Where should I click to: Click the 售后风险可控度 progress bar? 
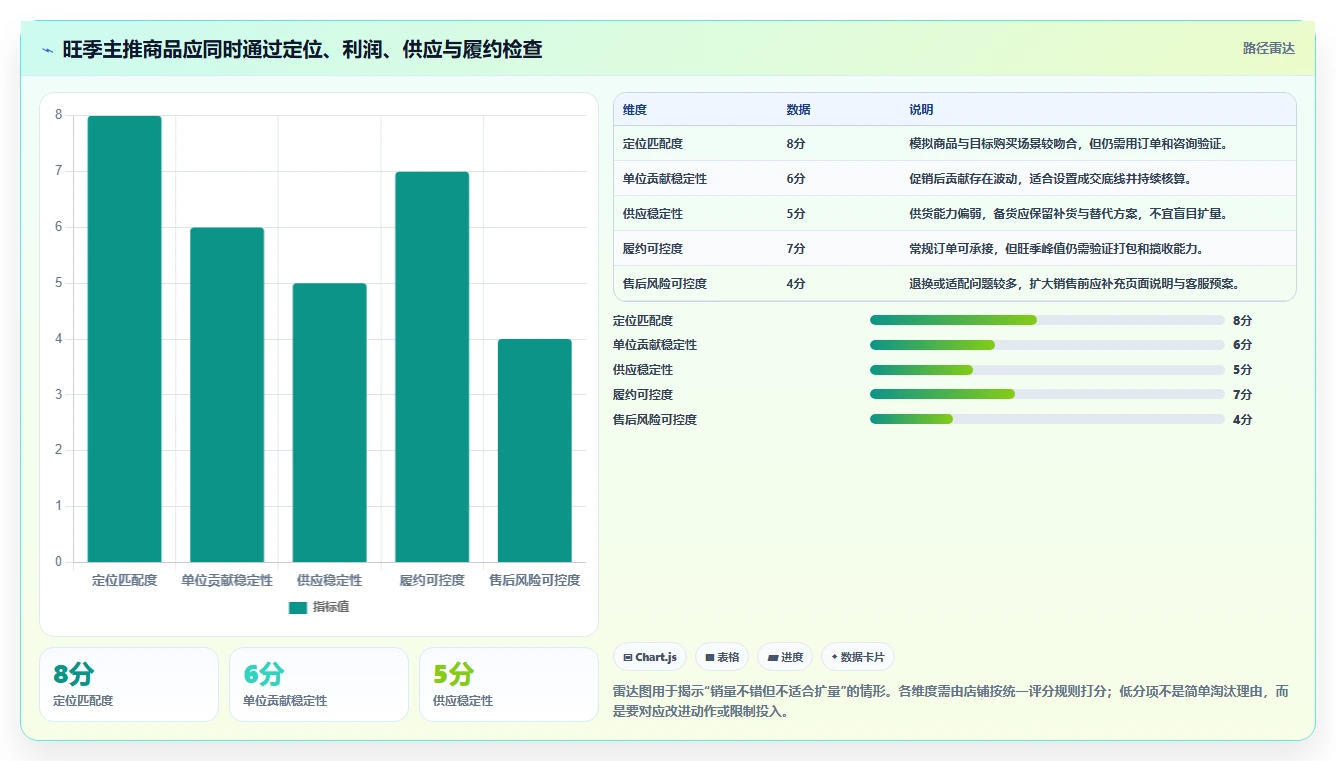tap(1047, 419)
